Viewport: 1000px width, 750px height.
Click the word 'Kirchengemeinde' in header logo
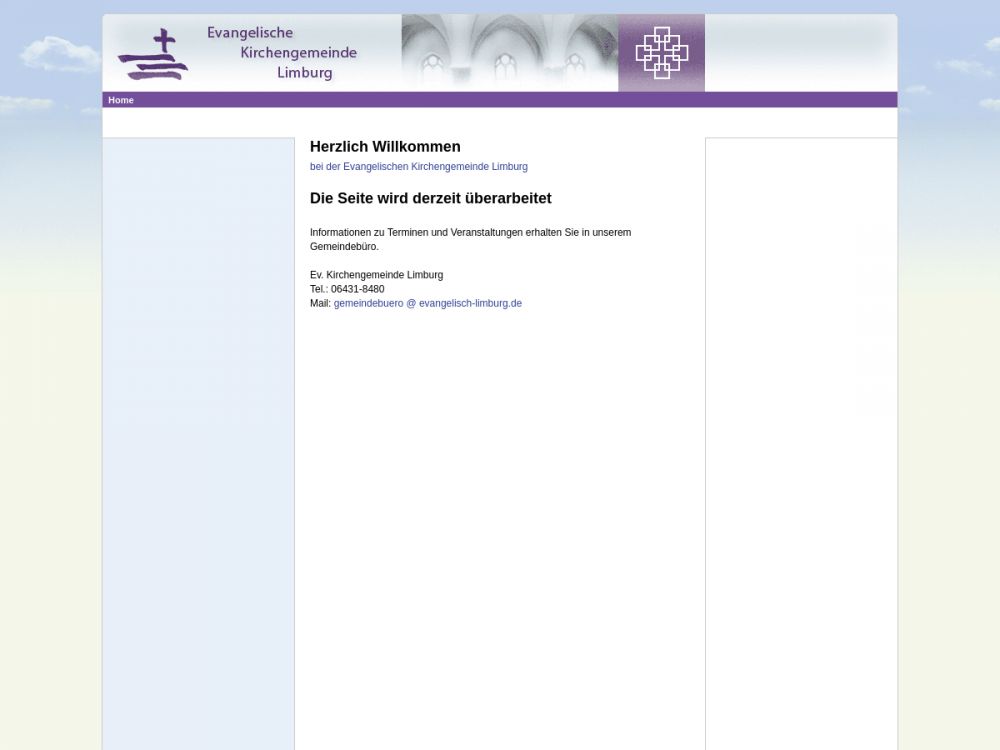coord(298,53)
